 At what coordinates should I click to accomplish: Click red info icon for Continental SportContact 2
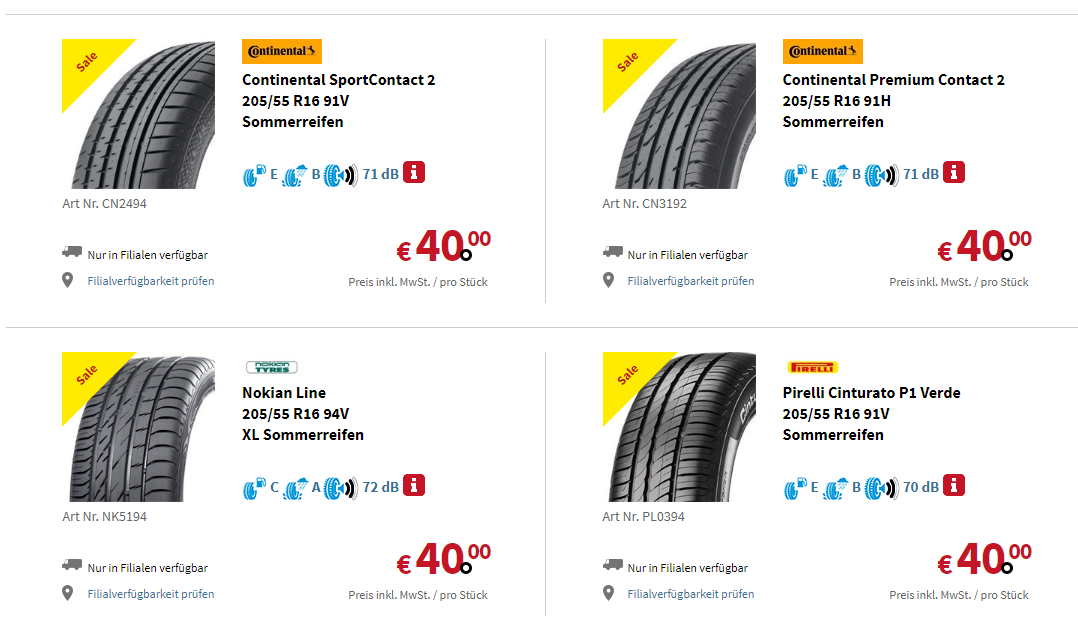[x=414, y=172]
